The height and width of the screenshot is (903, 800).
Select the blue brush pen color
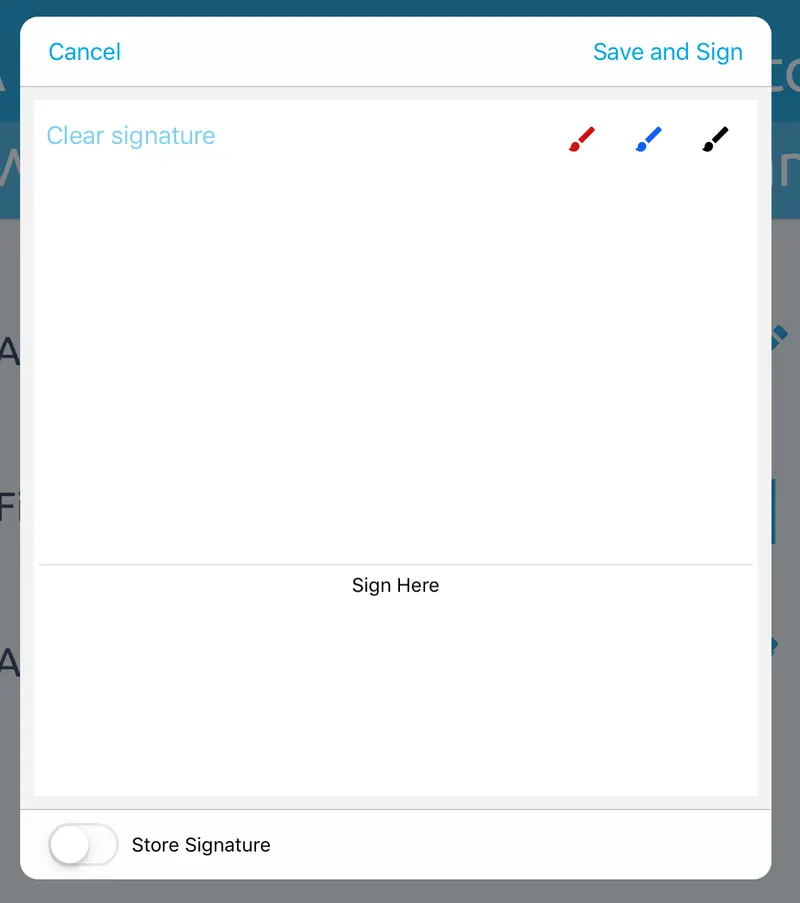pyautogui.click(x=649, y=139)
